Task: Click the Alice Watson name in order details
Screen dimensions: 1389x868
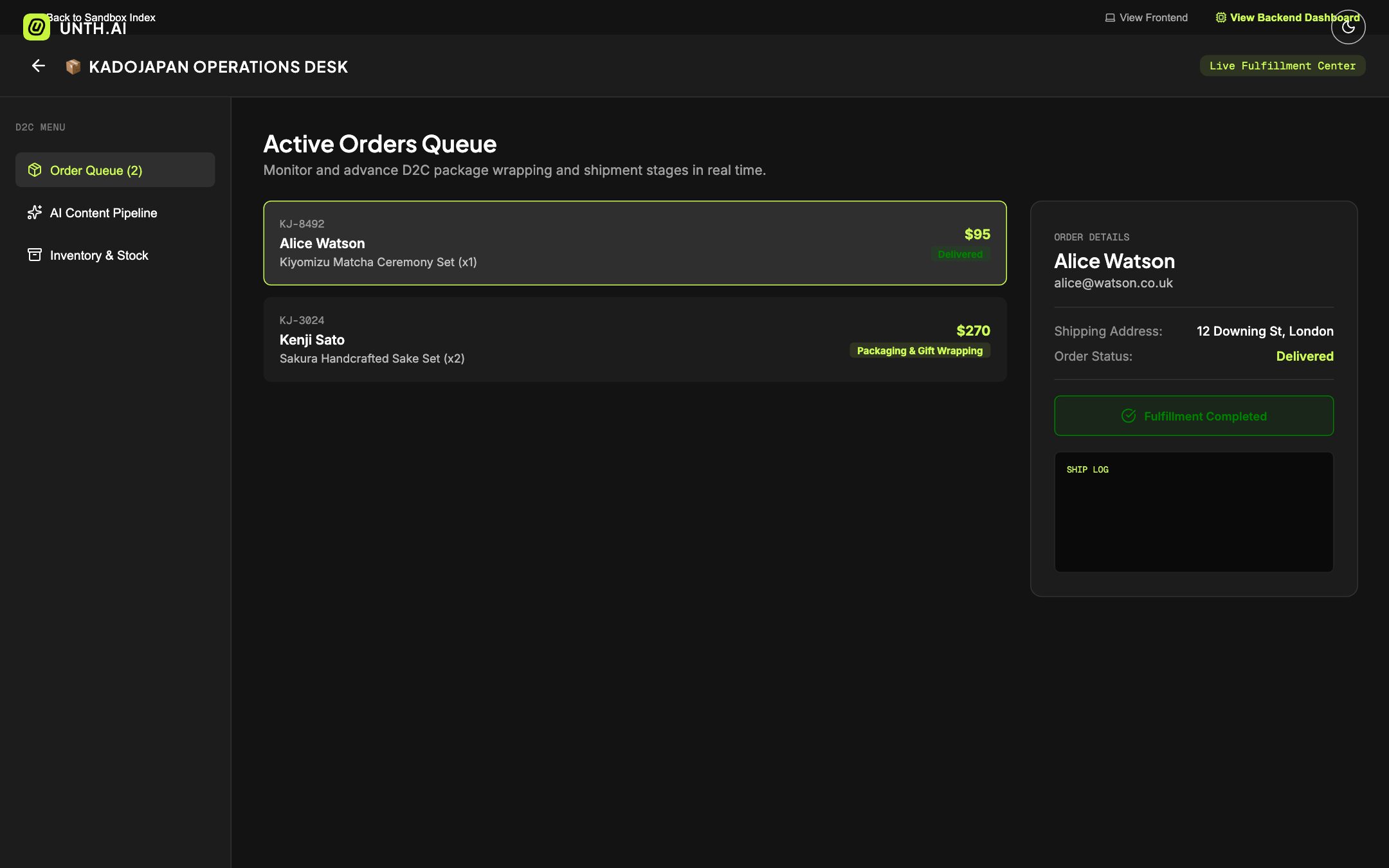Action: click(1114, 261)
